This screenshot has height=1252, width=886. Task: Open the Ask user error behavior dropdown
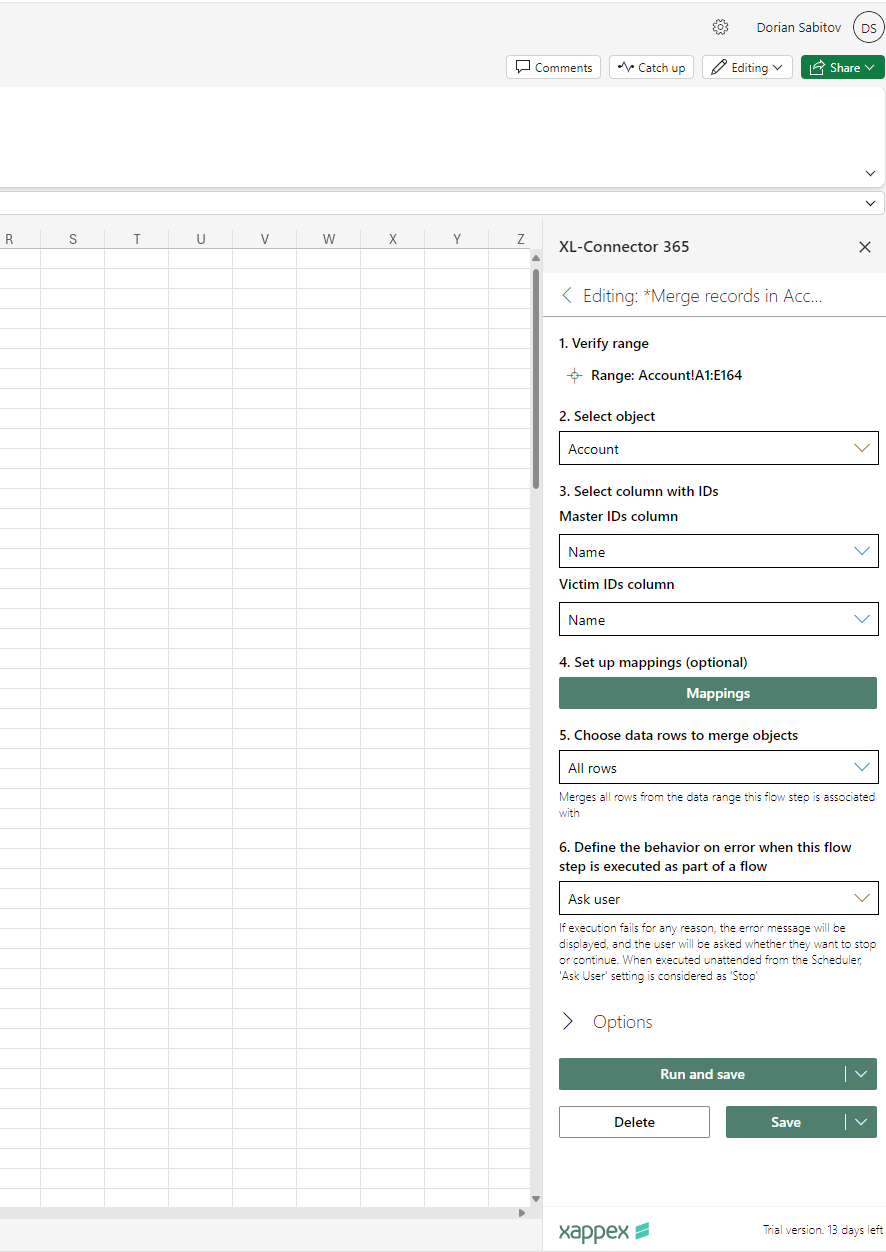click(x=718, y=899)
